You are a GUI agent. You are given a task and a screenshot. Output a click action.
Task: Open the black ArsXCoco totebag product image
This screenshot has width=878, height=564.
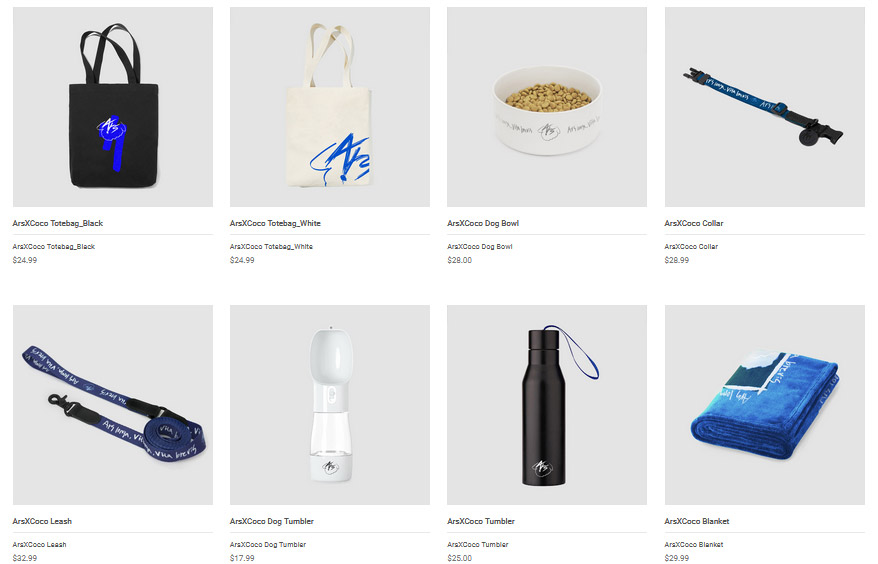(x=113, y=107)
